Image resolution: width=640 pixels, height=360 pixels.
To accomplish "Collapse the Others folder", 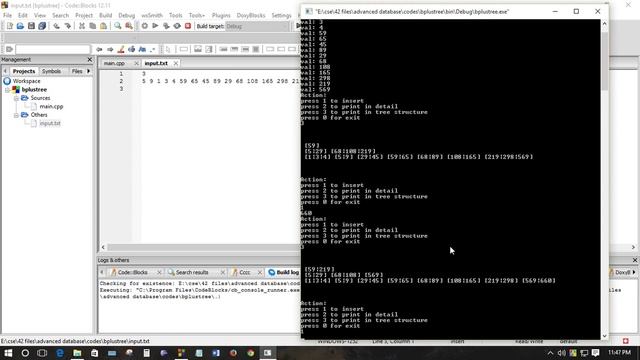I will 16,115.
